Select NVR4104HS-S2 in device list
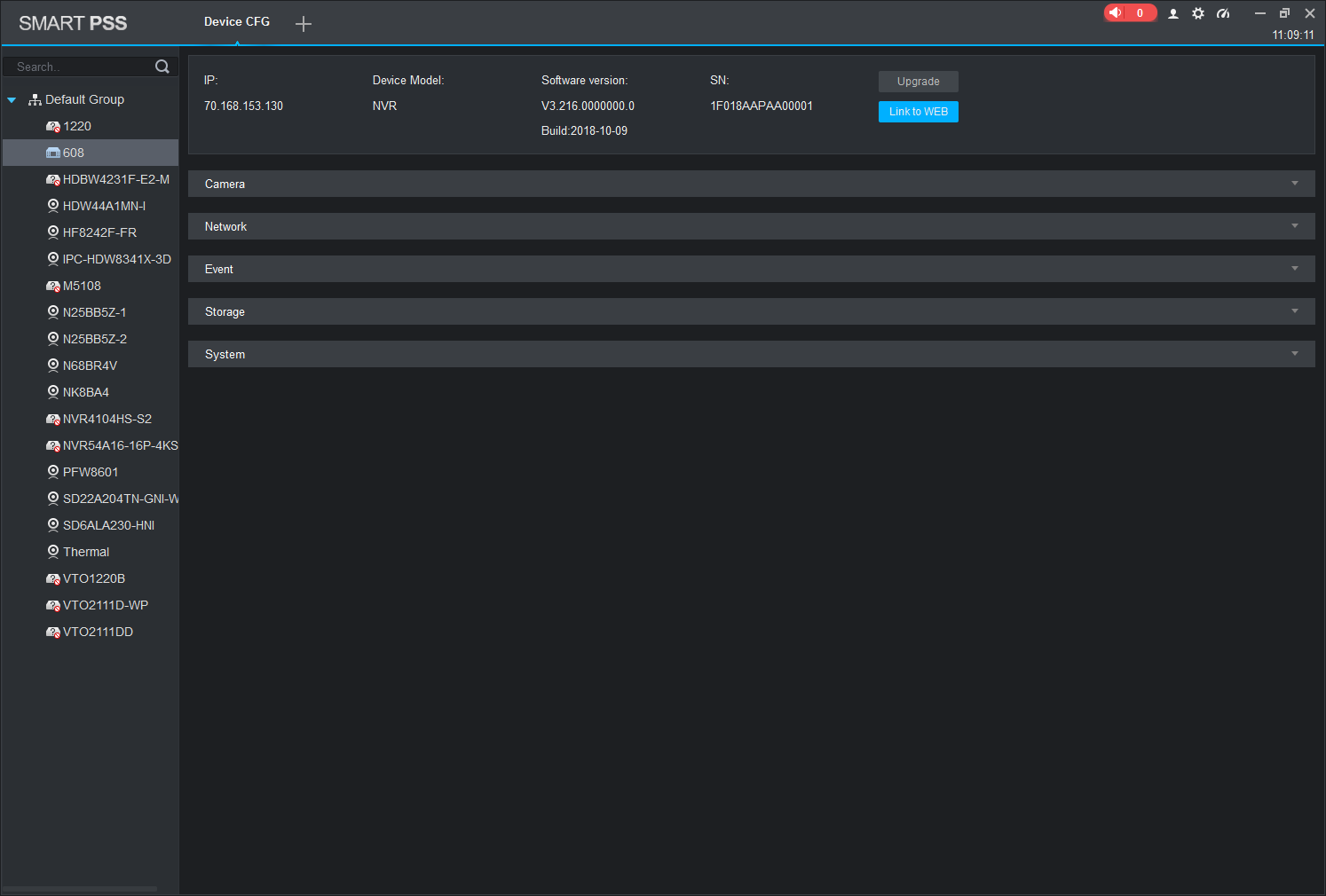The width and height of the screenshot is (1326, 896). [x=107, y=419]
